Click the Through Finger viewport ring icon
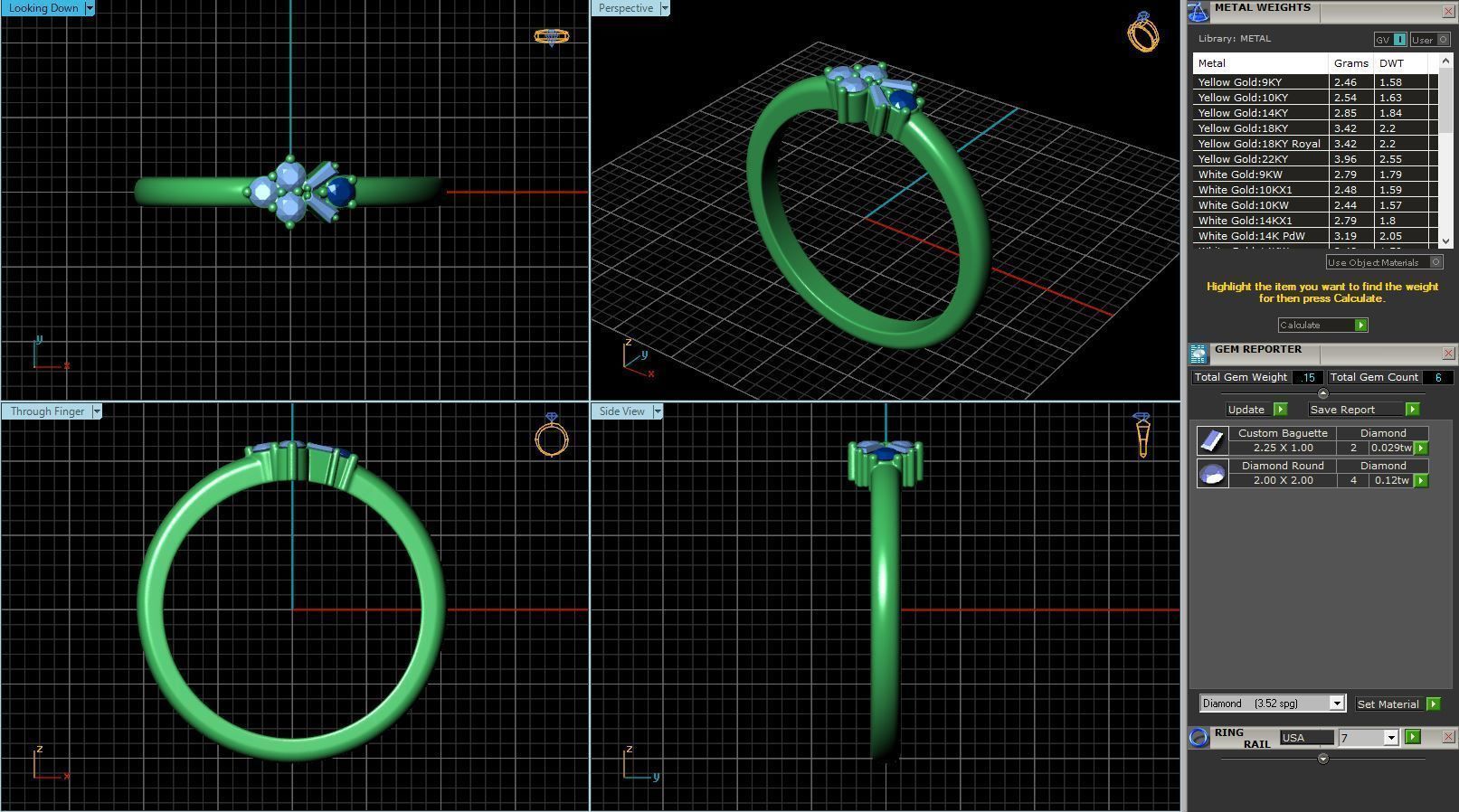This screenshot has height=812, width=1459. pos(552,435)
